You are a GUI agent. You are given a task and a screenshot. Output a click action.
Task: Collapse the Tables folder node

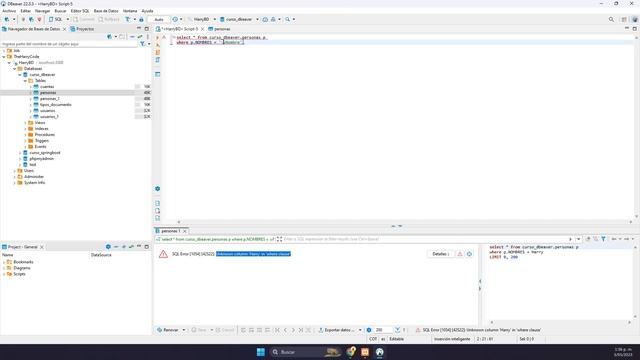click(25, 81)
